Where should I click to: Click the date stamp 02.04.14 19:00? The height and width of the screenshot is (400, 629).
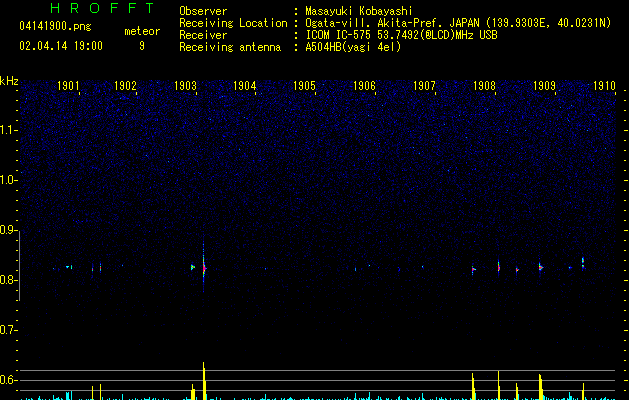coord(61,46)
